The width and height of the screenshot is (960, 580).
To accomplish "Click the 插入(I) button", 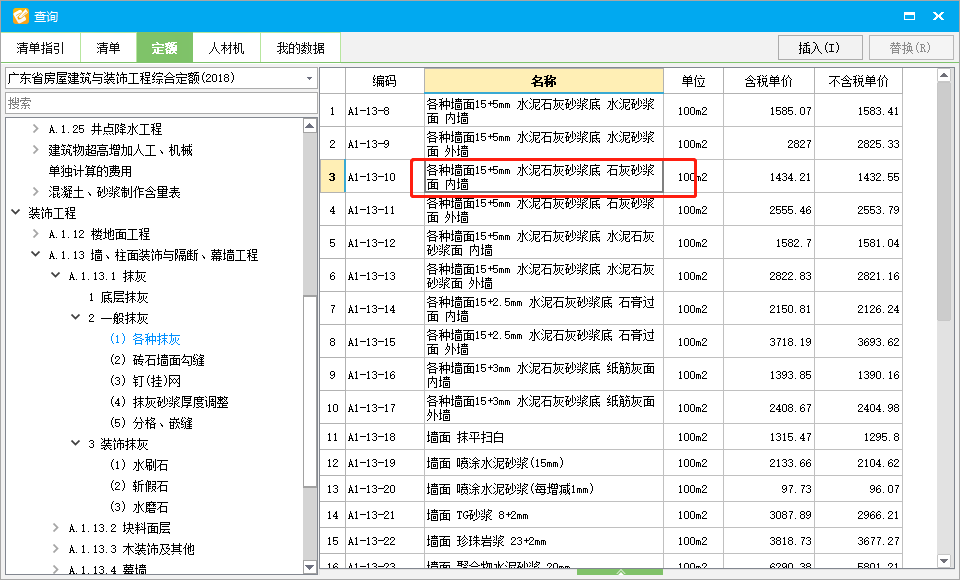I will click(x=820, y=48).
